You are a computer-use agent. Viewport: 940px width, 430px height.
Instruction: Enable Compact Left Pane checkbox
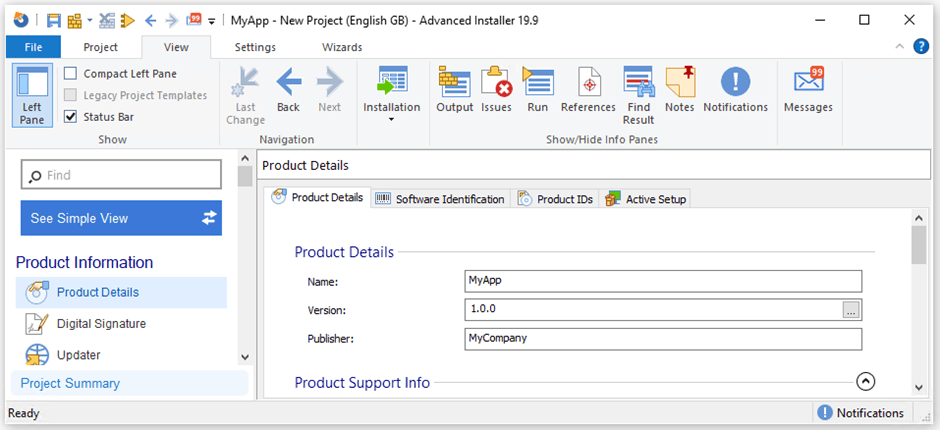click(71, 74)
